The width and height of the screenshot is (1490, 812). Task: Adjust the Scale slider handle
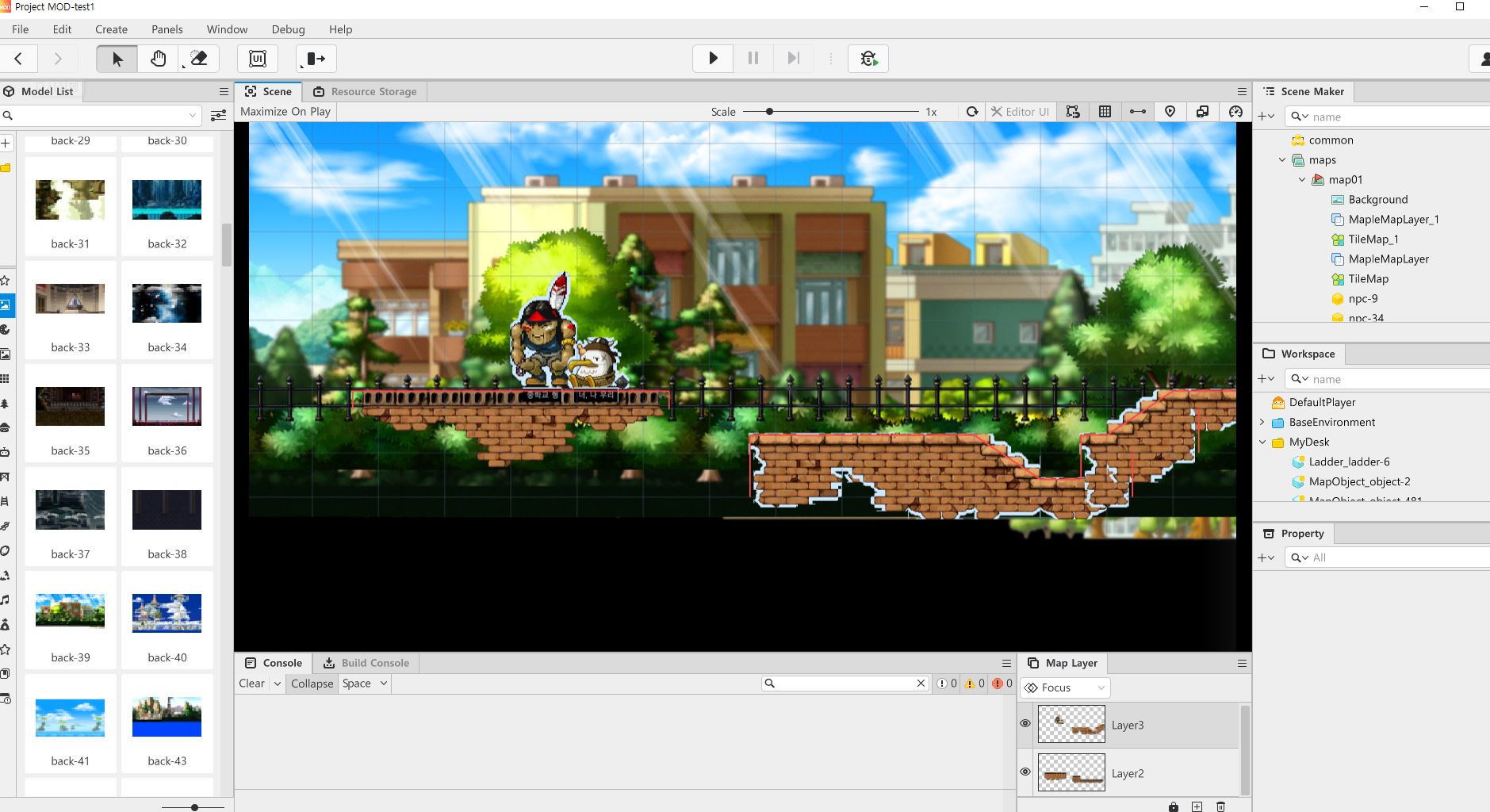[x=769, y=112]
